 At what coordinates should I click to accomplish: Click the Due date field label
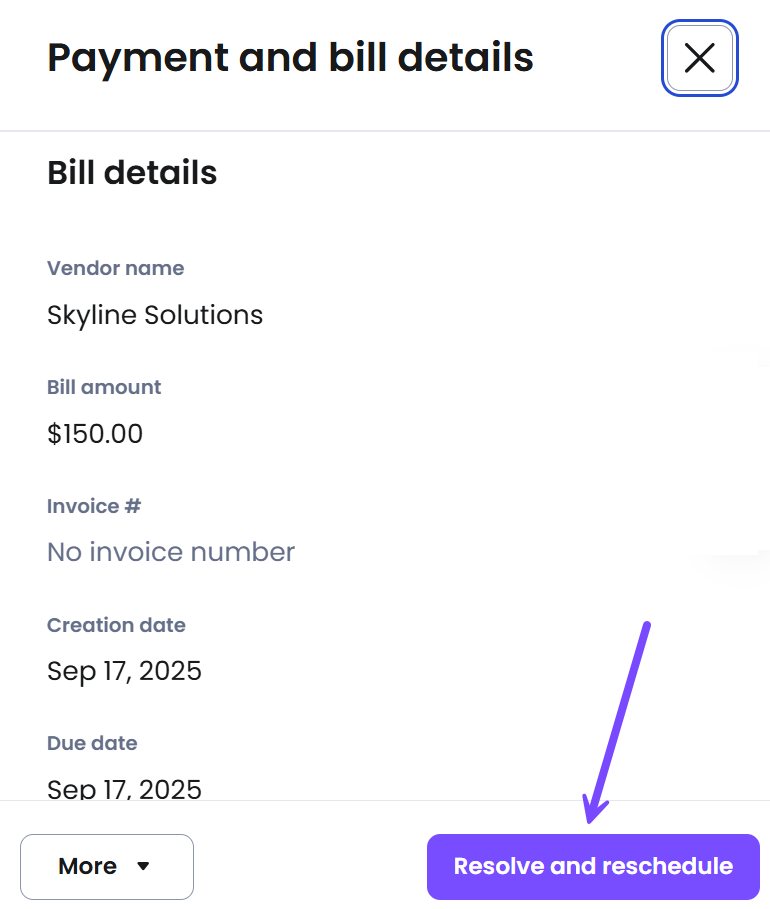click(92, 743)
